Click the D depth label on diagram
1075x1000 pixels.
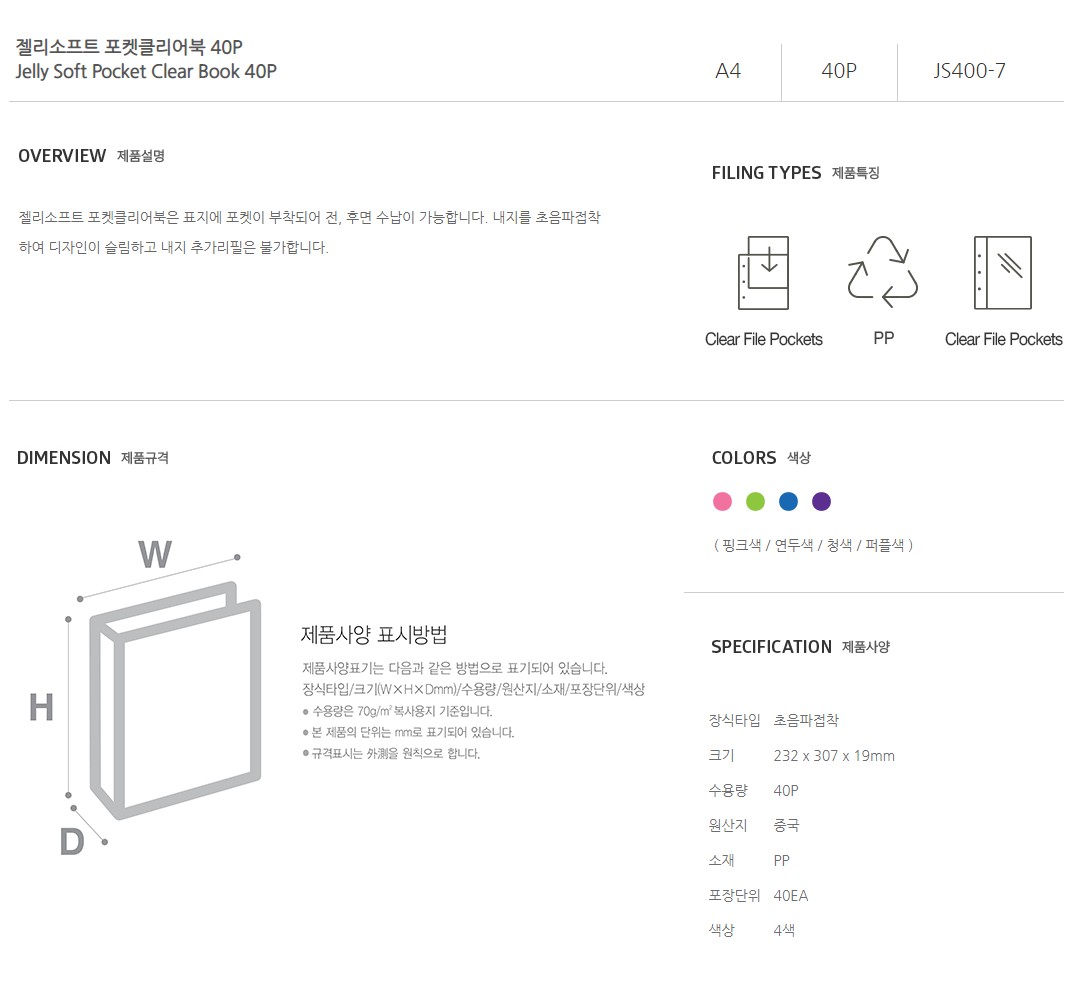click(x=71, y=842)
